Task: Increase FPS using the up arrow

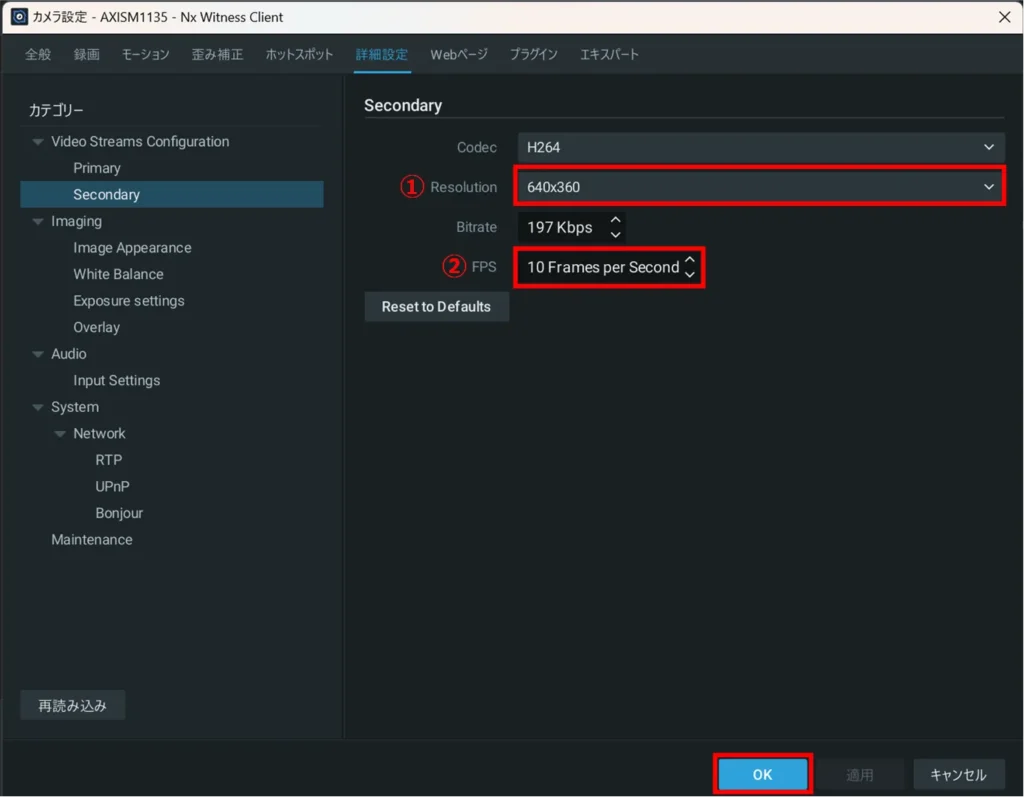Action: [689, 260]
